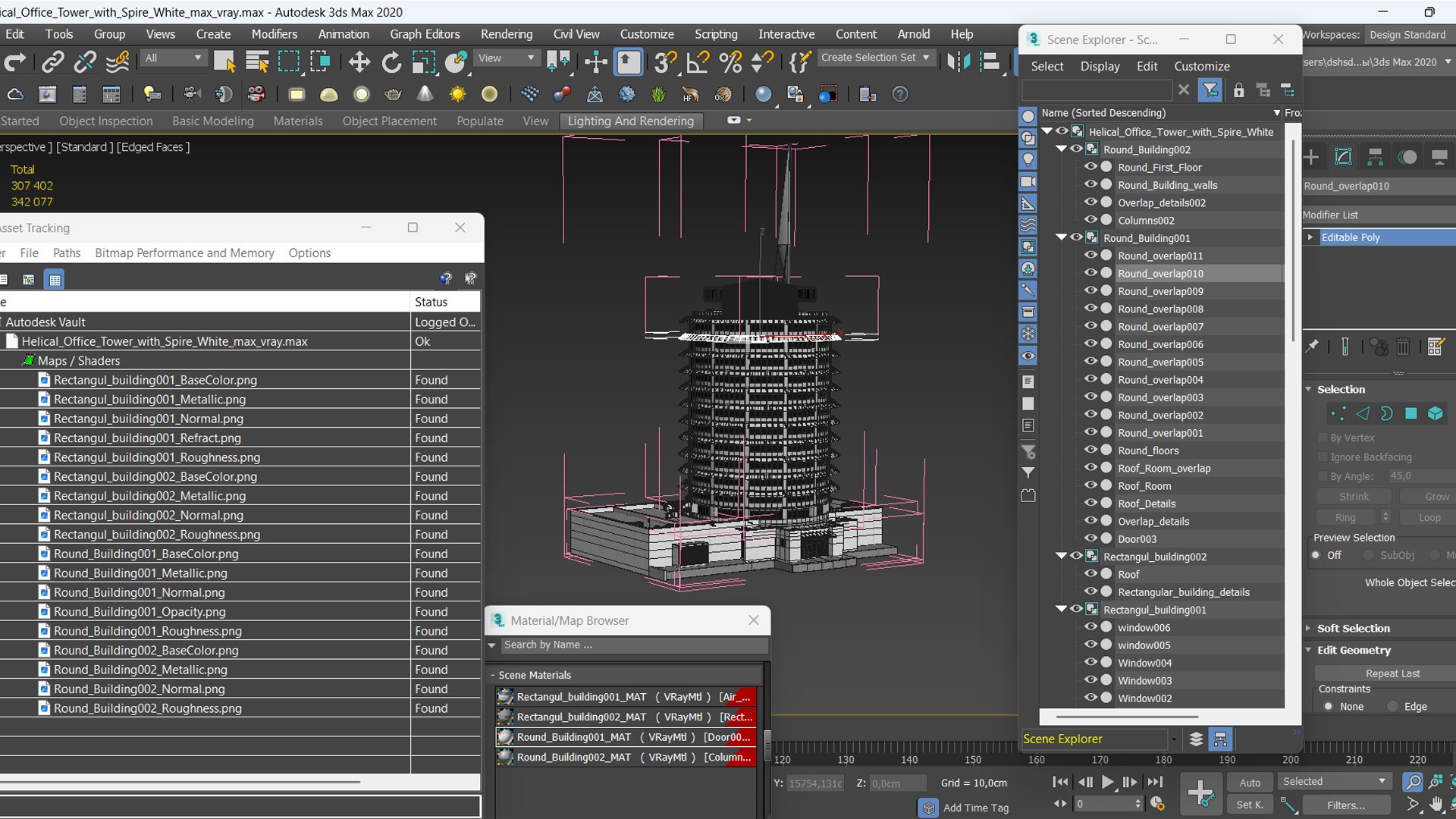Click the Mirror tool icon
Image resolution: width=1456 pixels, height=819 pixels.
(958, 62)
